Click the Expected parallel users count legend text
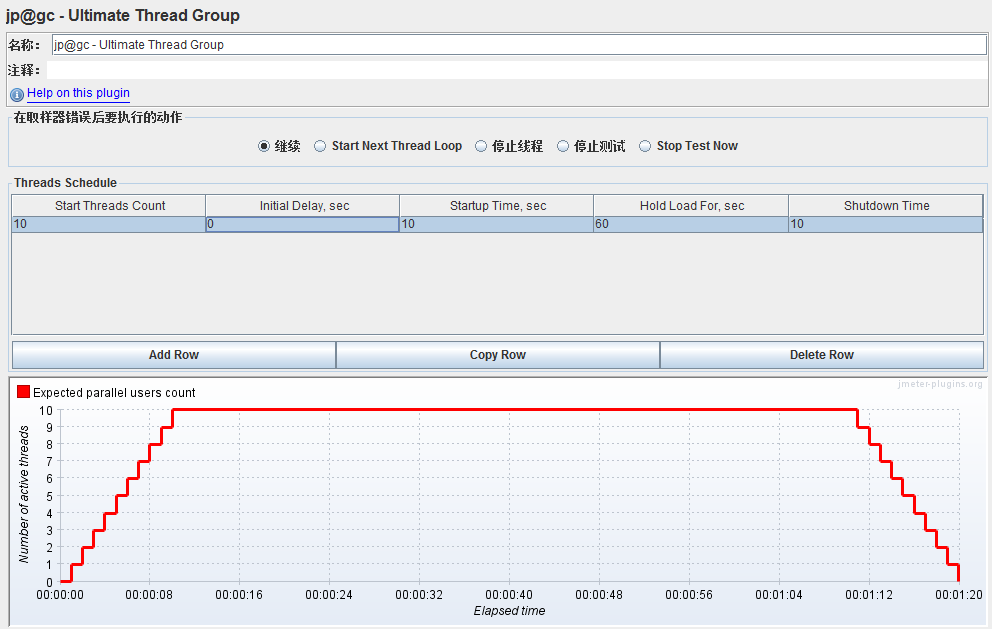The image size is (992, 629). [114, 393]
